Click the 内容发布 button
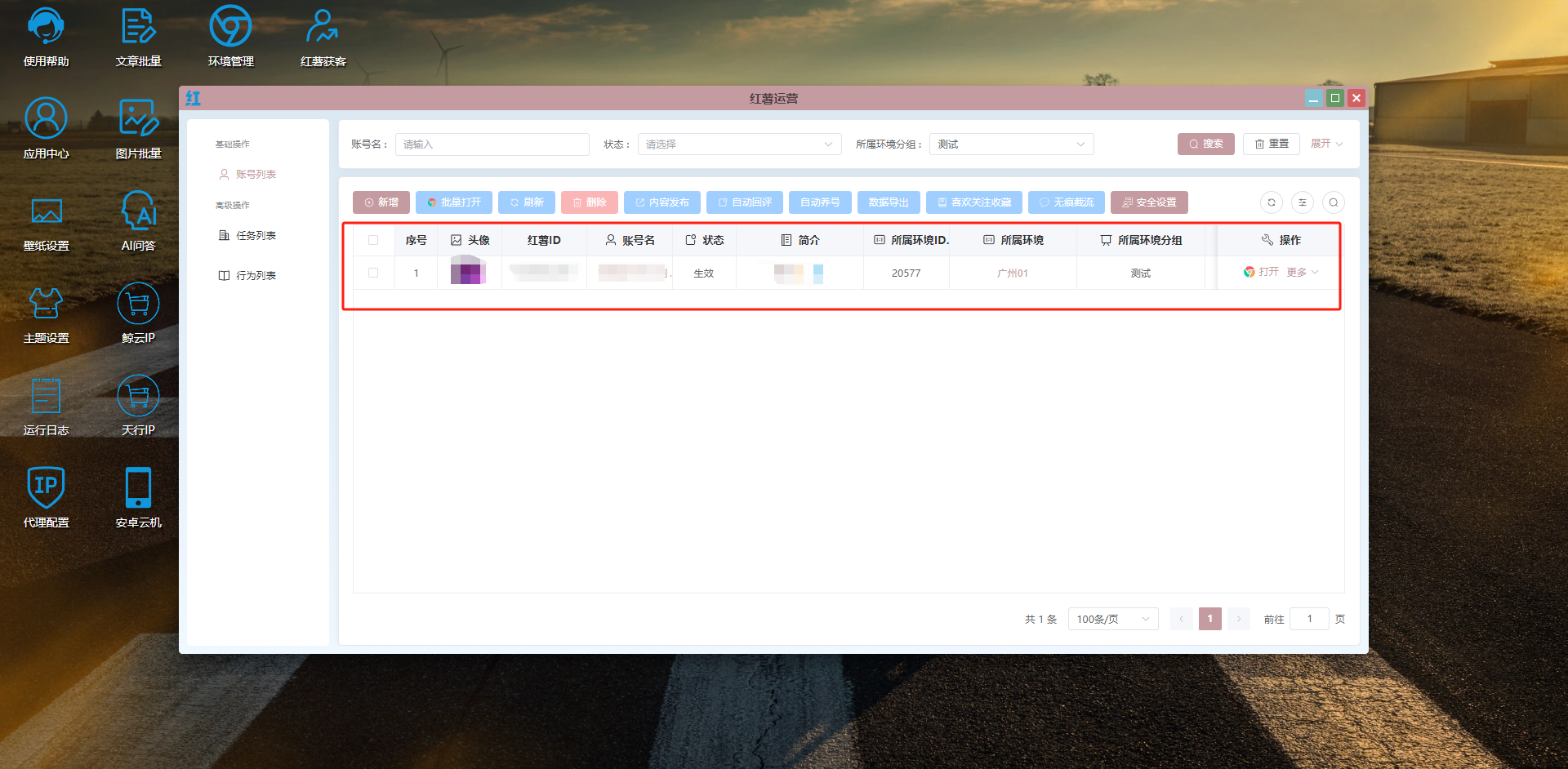The width and height of the screenshot is (1568, 769). point(662,202)
